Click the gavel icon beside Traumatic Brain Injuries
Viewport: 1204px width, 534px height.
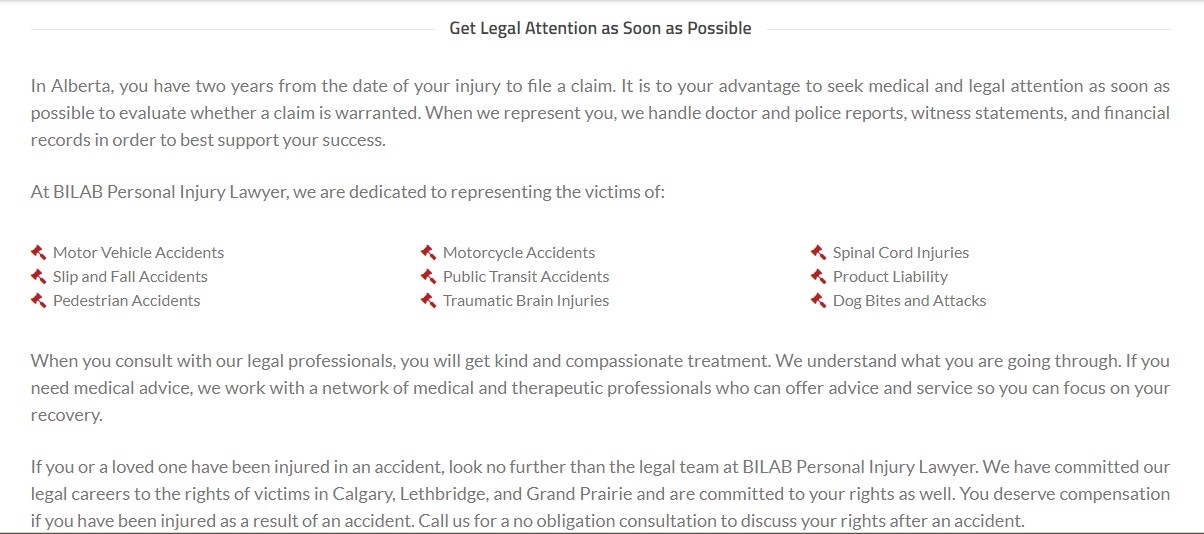pos(429,300)
